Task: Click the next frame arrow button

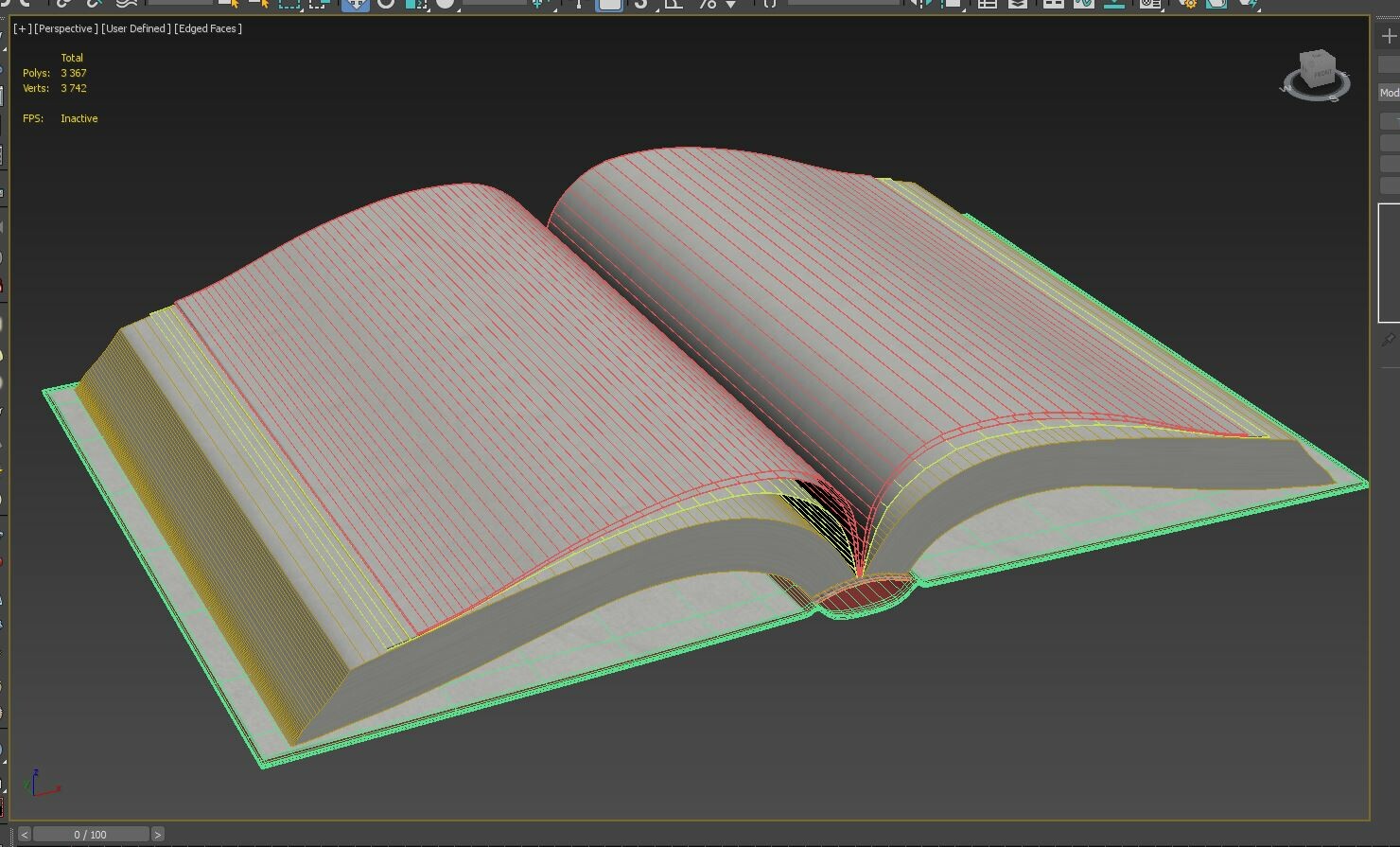Action: [x=157, y=834]
